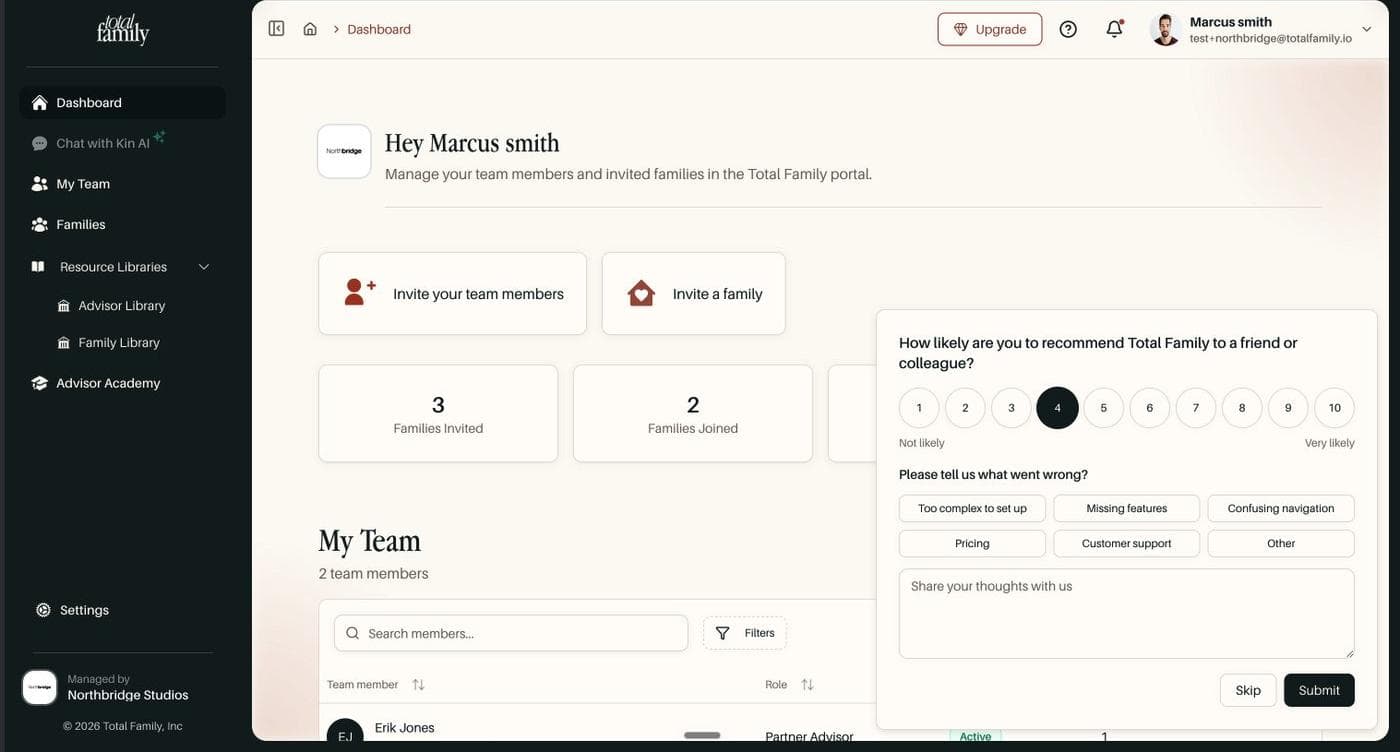The image size is (1400, 752).
Task: Click Marcus smith profile avatar
Action: tap(1165, 29)
